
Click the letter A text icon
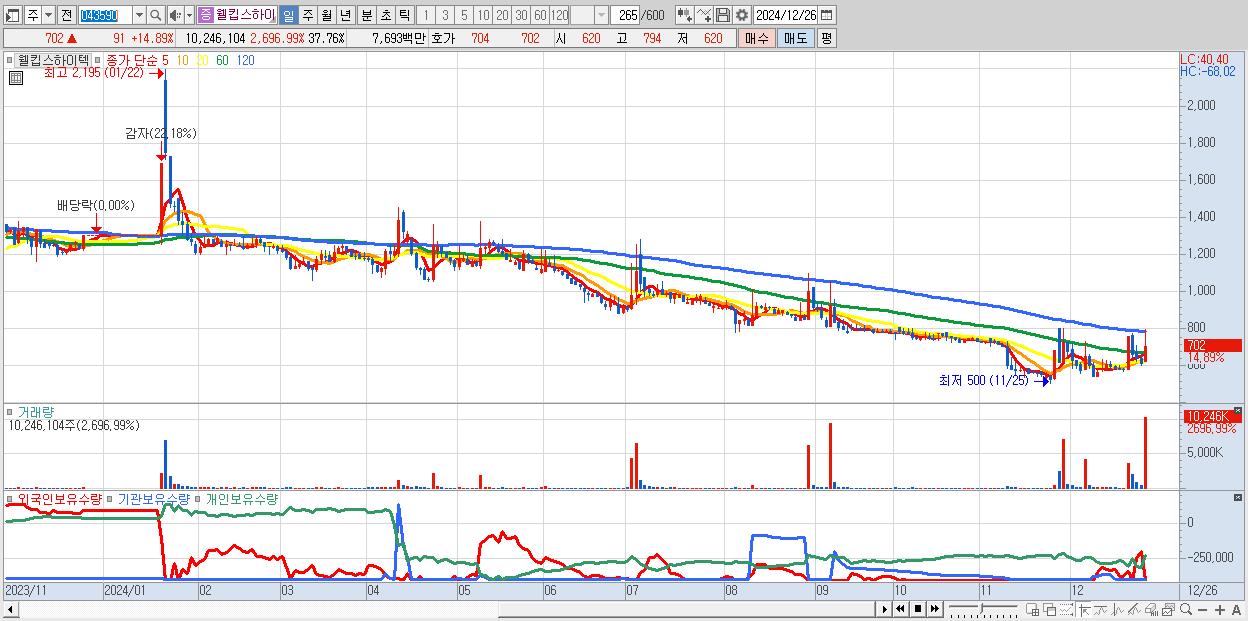pyautogui.click(x=1237, y=610)
